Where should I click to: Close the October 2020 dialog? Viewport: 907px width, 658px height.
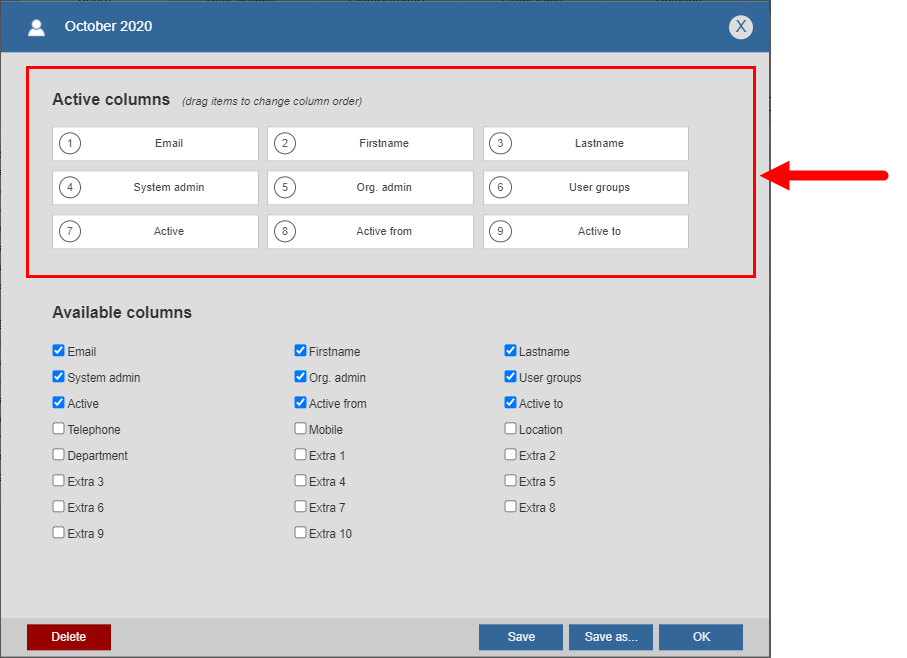[x=740, y=27]
